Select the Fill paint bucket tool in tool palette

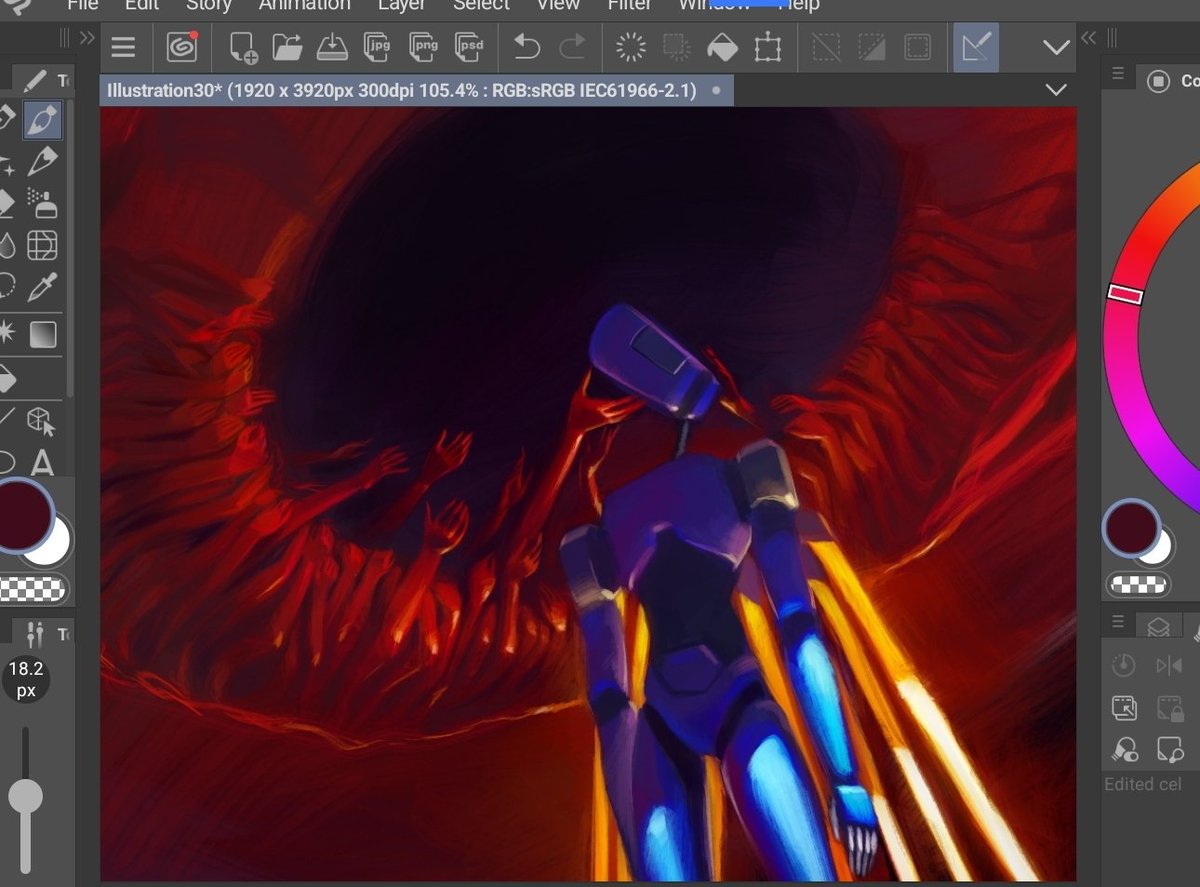pyautogui.click(x=6, y=379)
